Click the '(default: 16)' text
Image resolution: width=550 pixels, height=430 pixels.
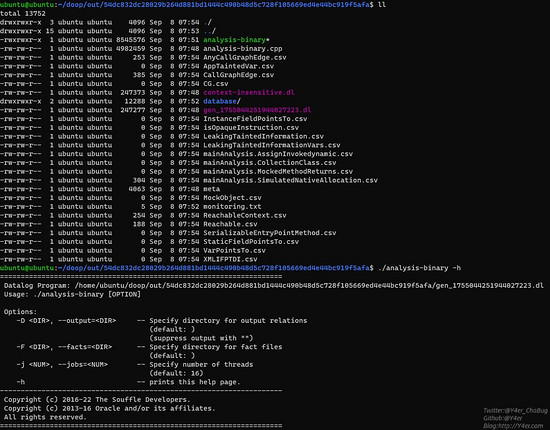(x=176, y=373)
